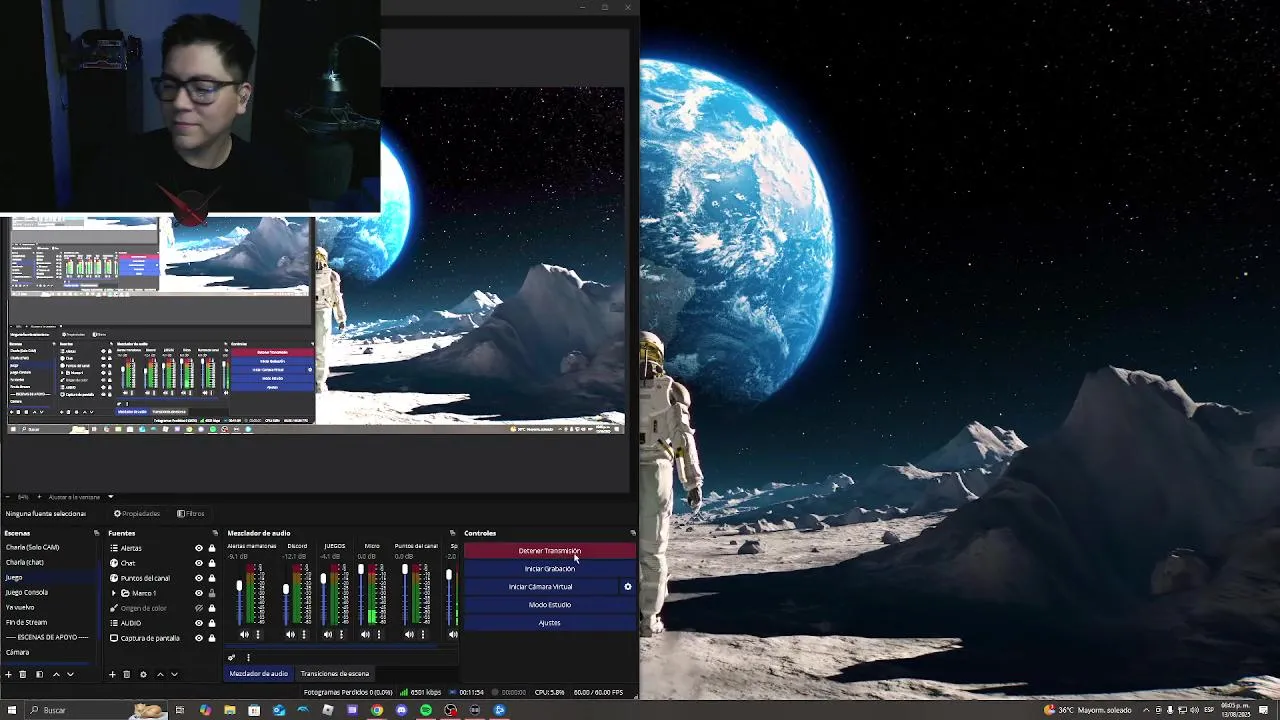Open options dots for the Discord channel
This screenshot has height=720, width=1280.
click(304, 634)
